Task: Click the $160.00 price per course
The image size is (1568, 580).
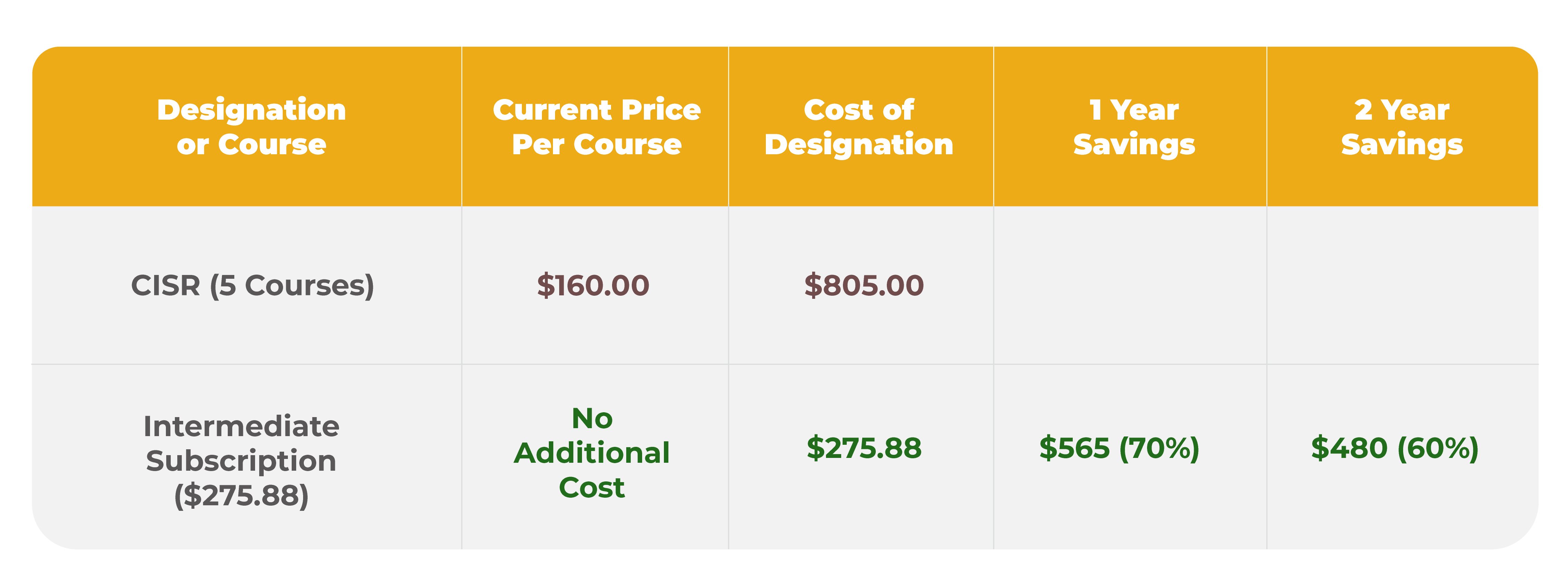Action: [593, 285]
